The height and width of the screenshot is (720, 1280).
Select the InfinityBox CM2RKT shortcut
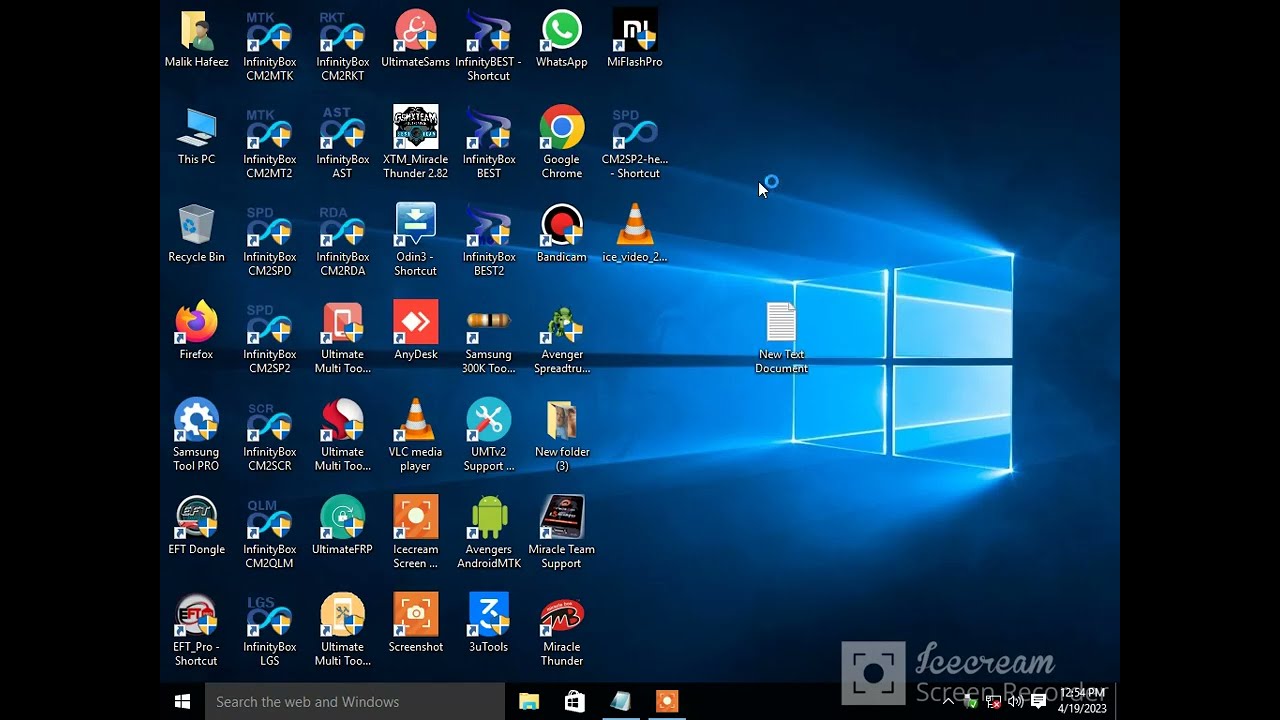pyautogui.click(x=342, y=46)
